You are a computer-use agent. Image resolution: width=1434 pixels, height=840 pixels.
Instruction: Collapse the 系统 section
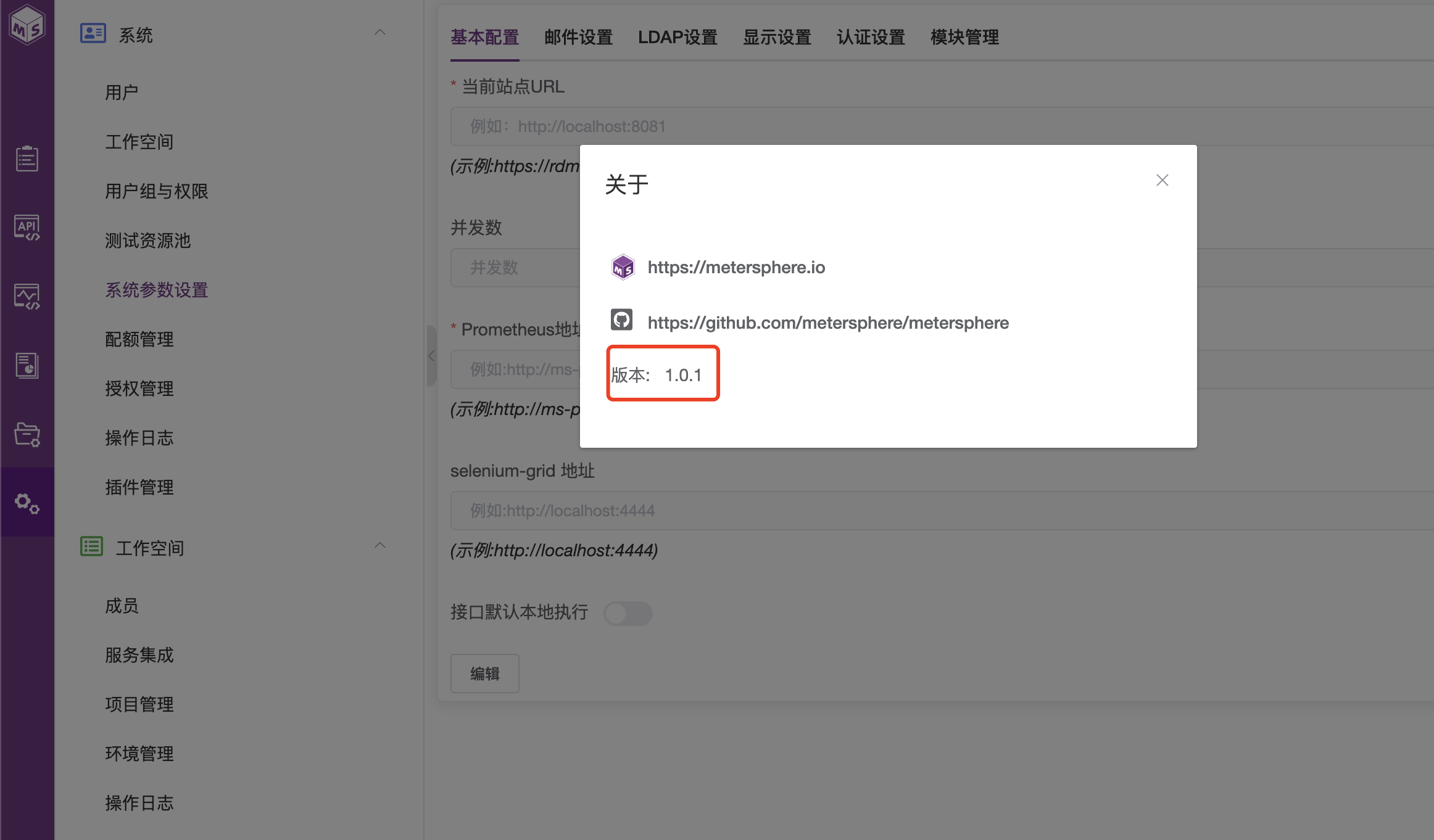tap(380, 32)
